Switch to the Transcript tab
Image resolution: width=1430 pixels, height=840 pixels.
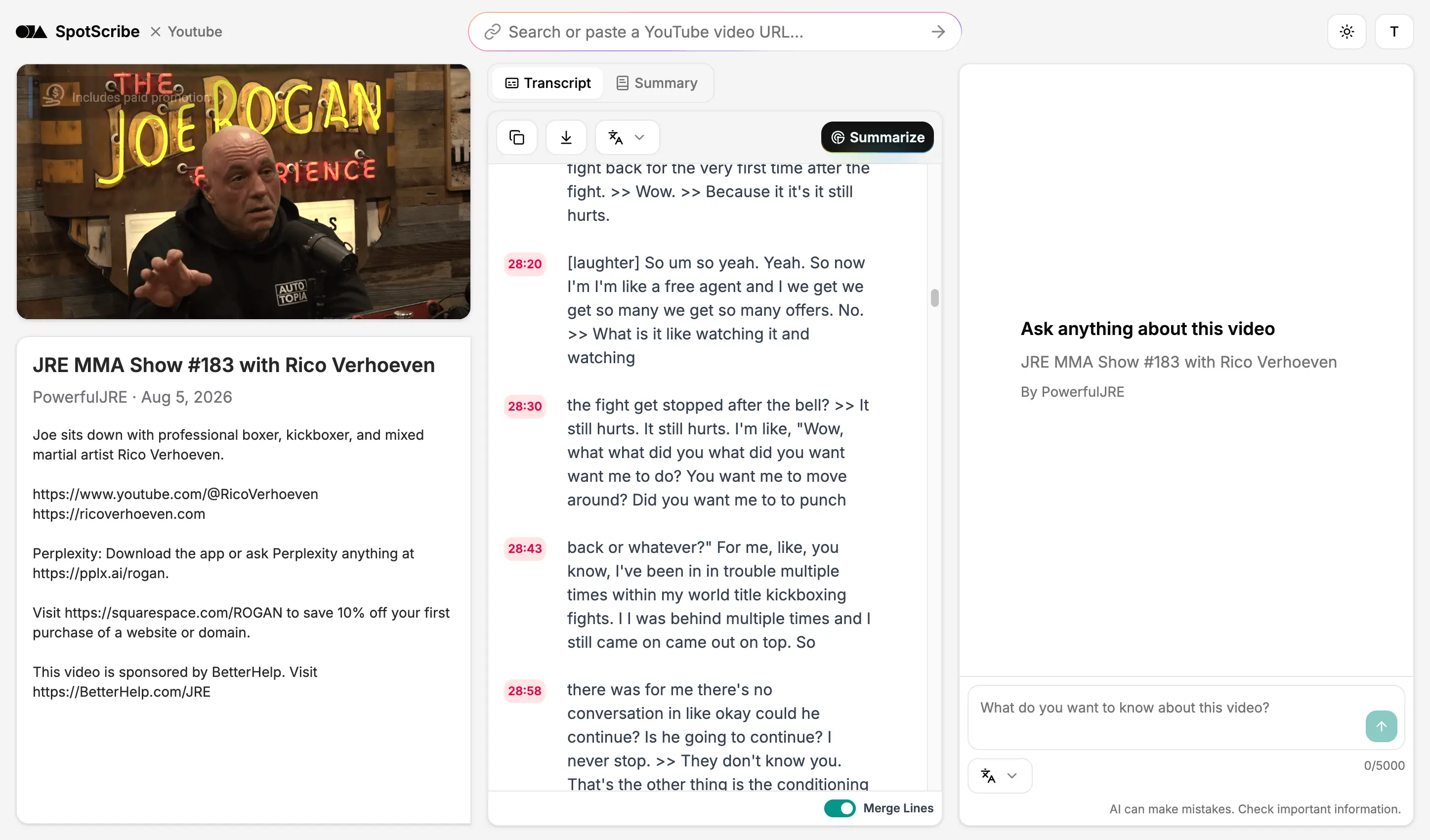coord(547,83)
